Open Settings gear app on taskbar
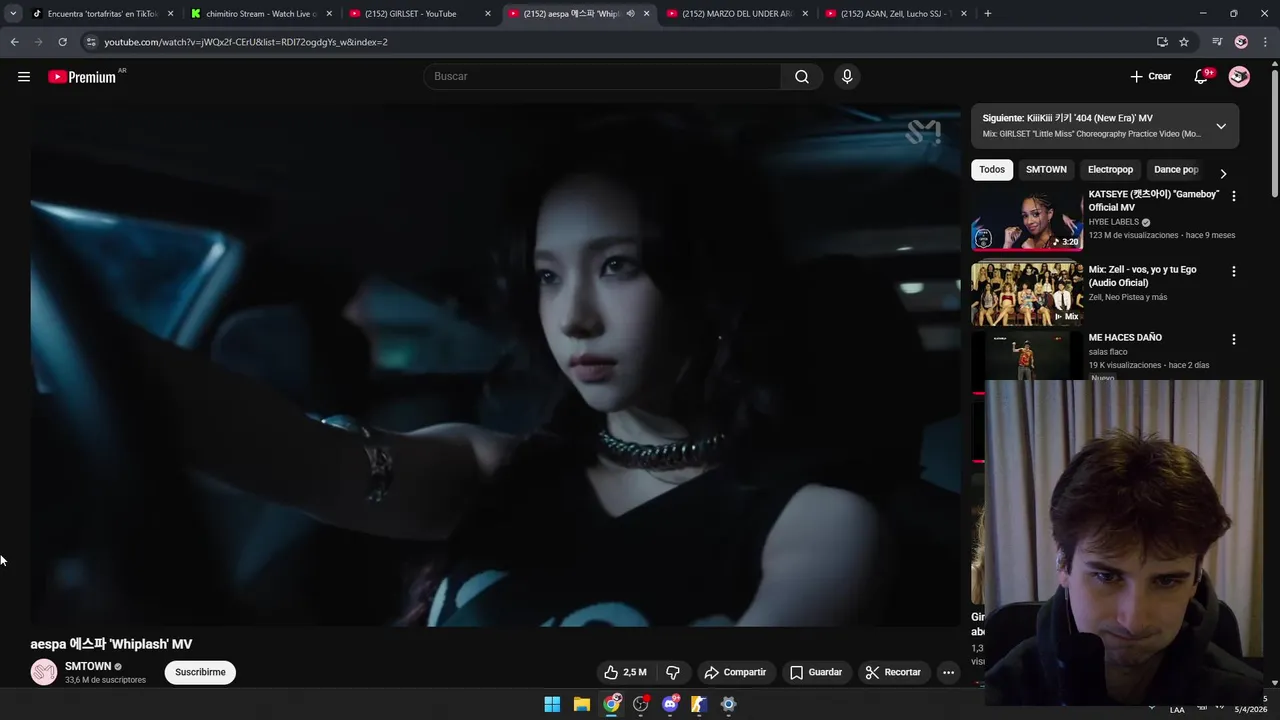1280x720 pixels. 728,704
